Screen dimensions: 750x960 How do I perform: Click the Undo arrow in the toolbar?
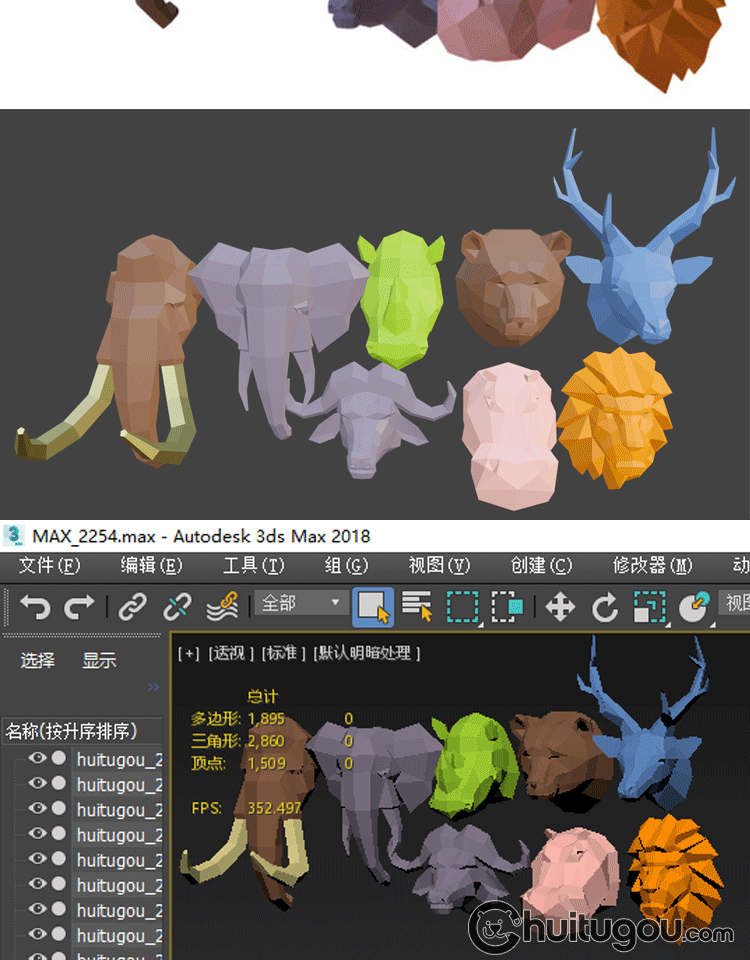click(x=35, y=606)
